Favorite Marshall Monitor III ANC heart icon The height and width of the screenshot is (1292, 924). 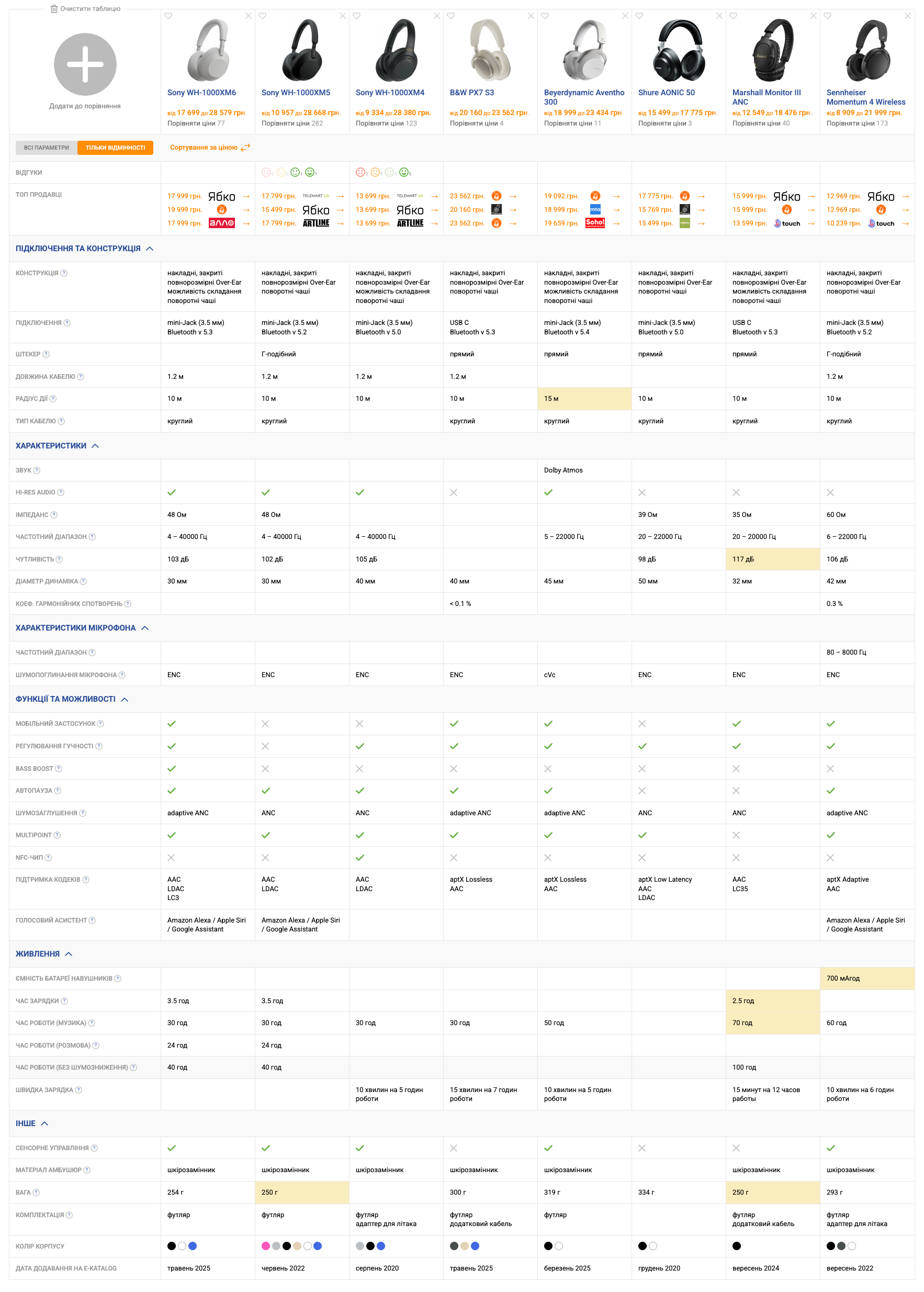[734, 16]
